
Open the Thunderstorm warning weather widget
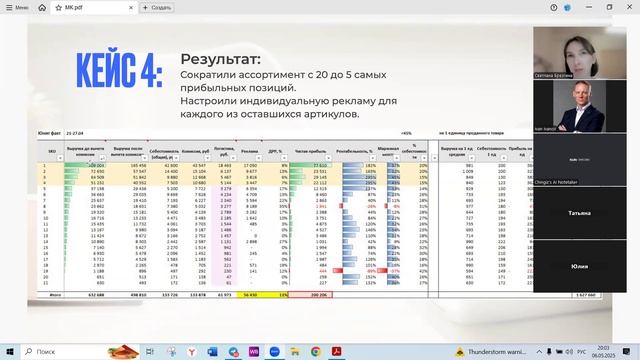tap(491, 351)
